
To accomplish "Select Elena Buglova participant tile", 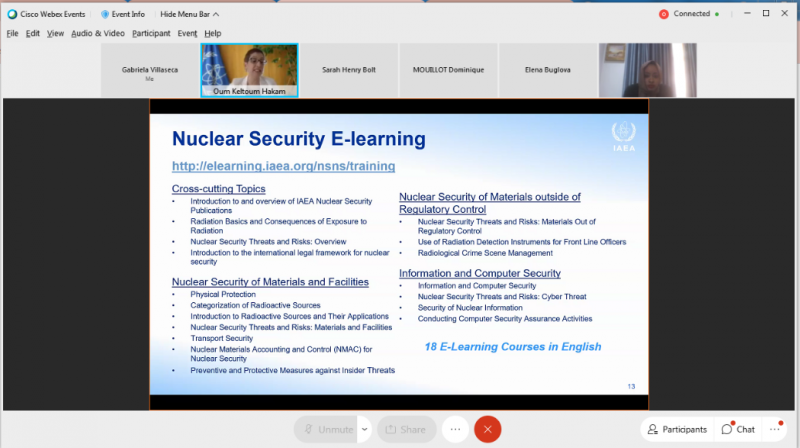I will (547, 70).
